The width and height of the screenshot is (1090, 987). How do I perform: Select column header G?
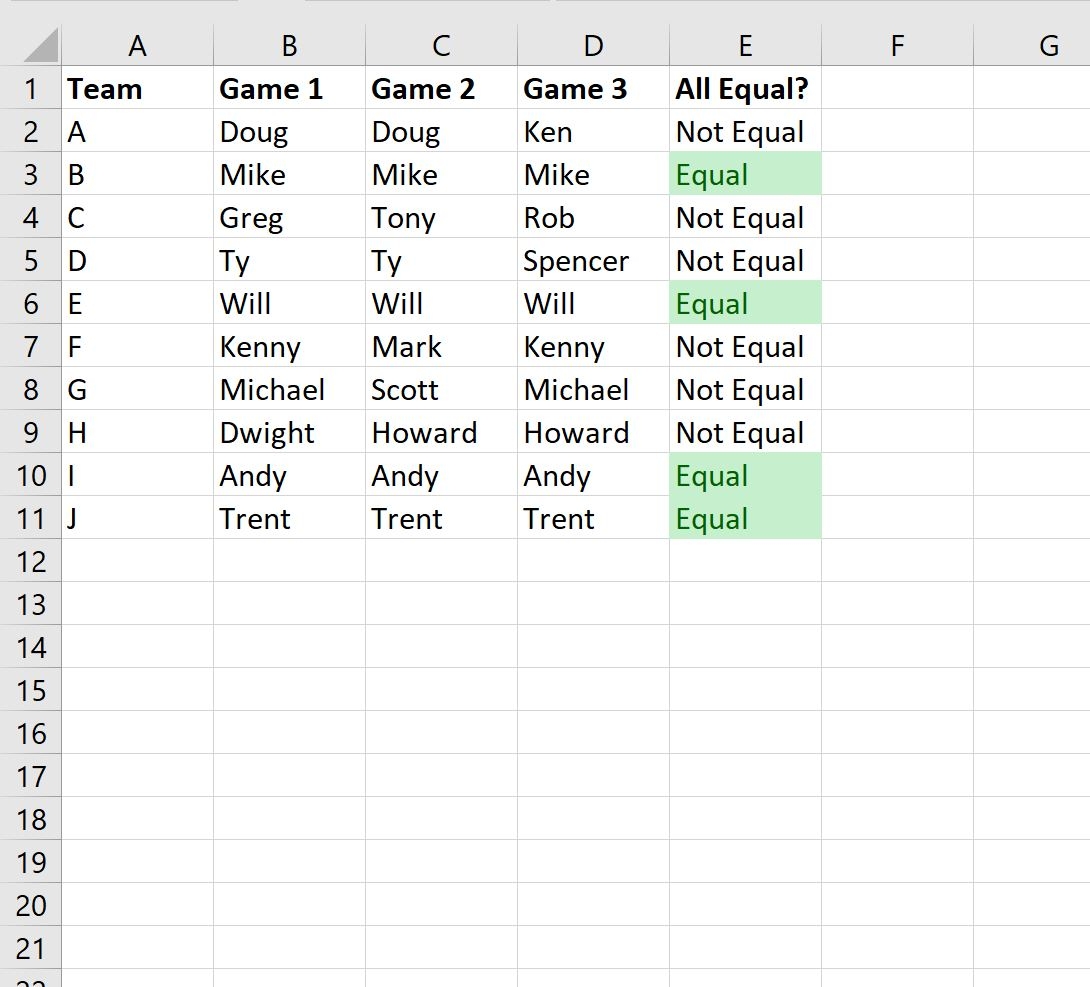tap(1048, 45)
